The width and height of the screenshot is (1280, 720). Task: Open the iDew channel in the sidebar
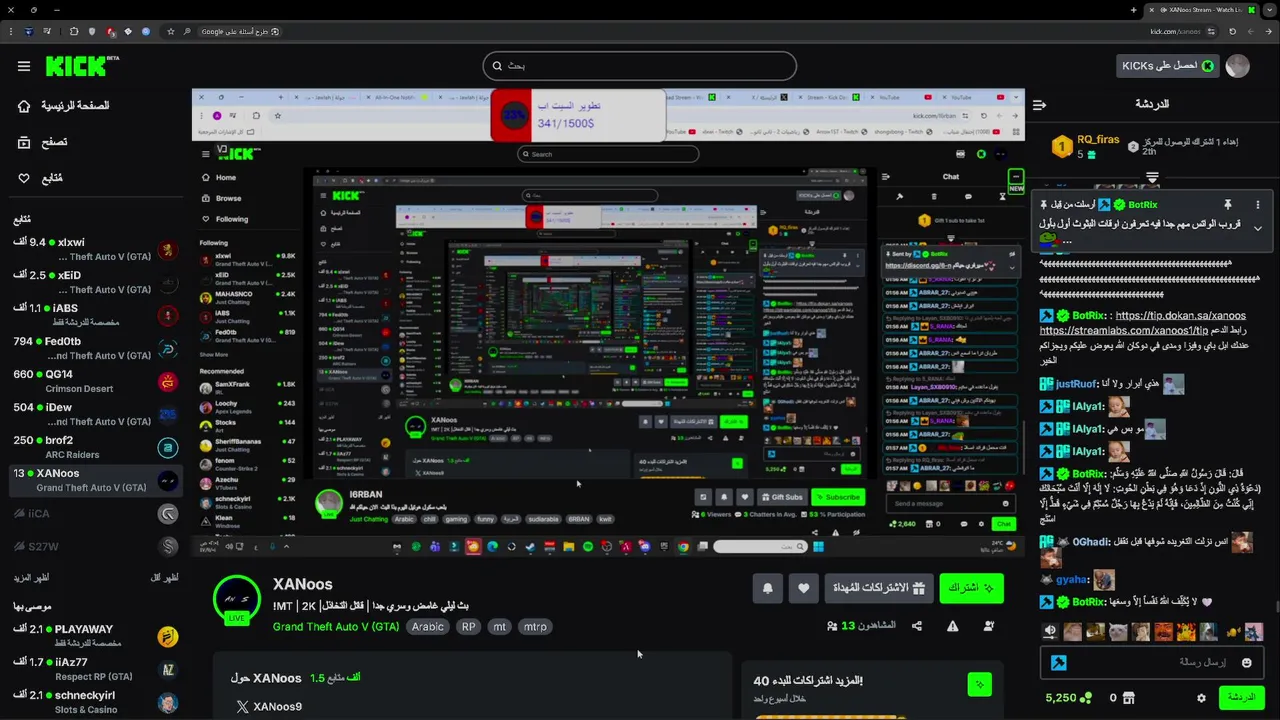click(96, 414)
